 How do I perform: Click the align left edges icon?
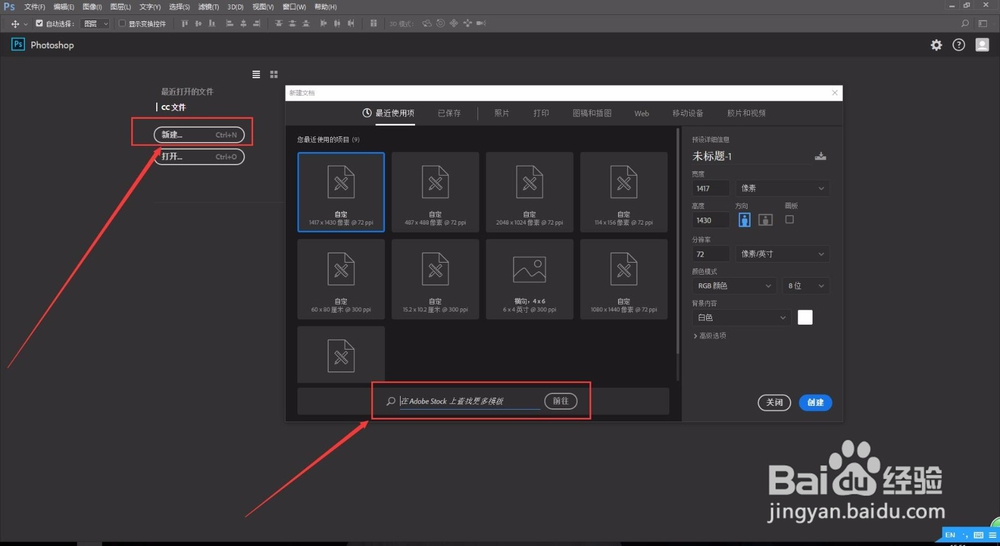pyautogui.click(x=230, y=24)
